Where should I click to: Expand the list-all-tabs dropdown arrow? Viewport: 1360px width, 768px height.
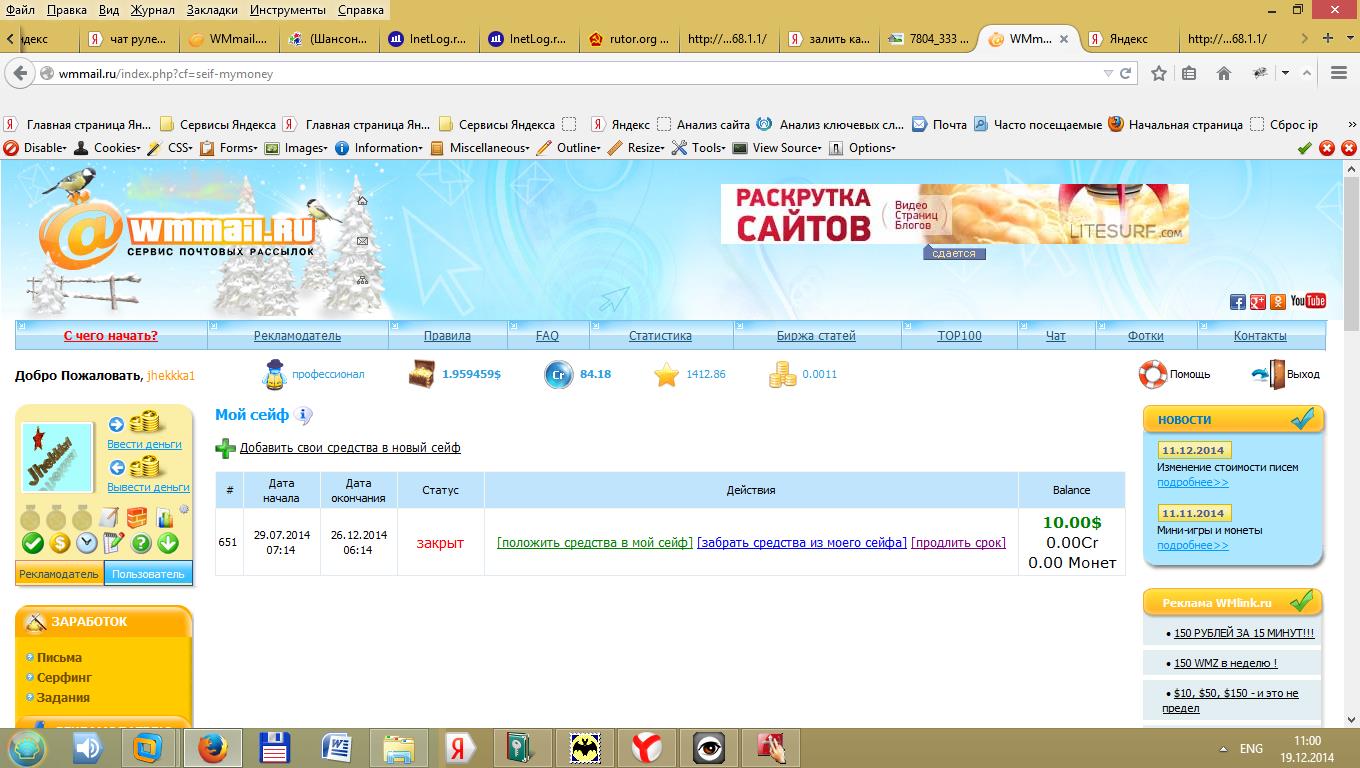point(1350,39)
